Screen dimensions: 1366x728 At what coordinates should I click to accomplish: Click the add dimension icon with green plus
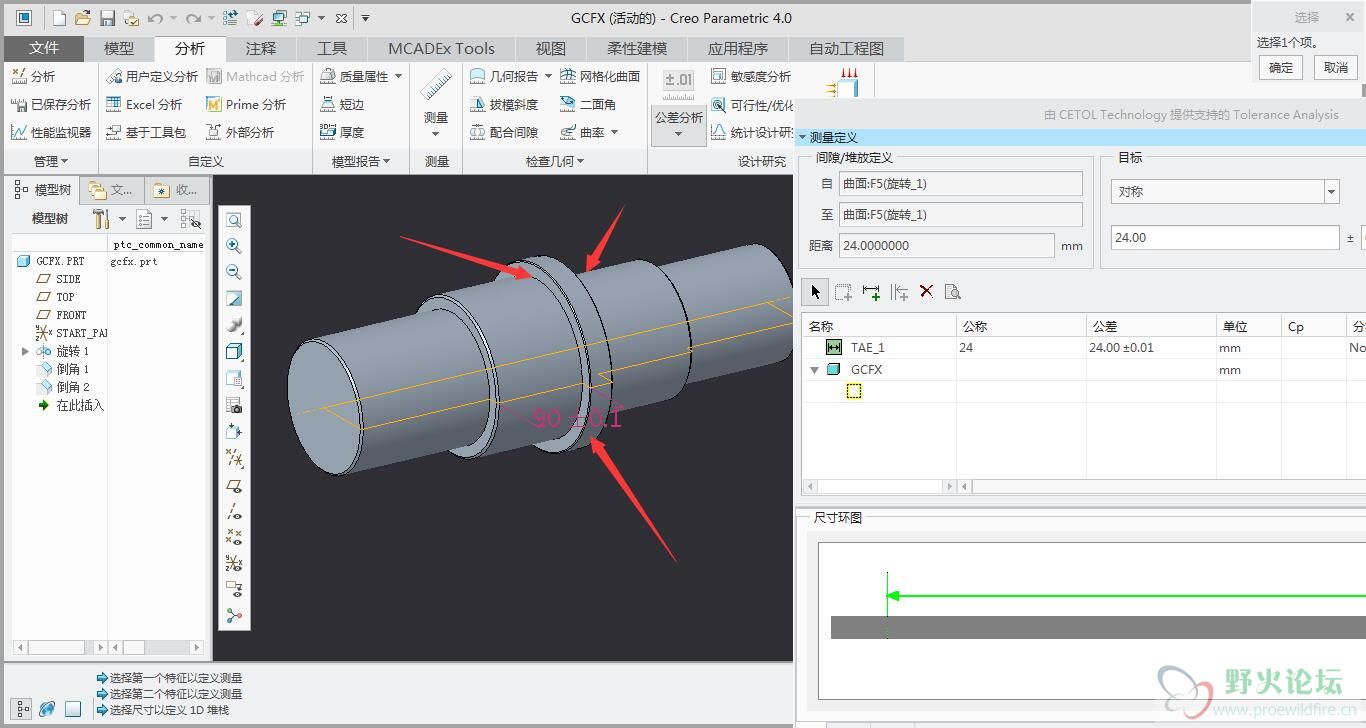(871, 291)
